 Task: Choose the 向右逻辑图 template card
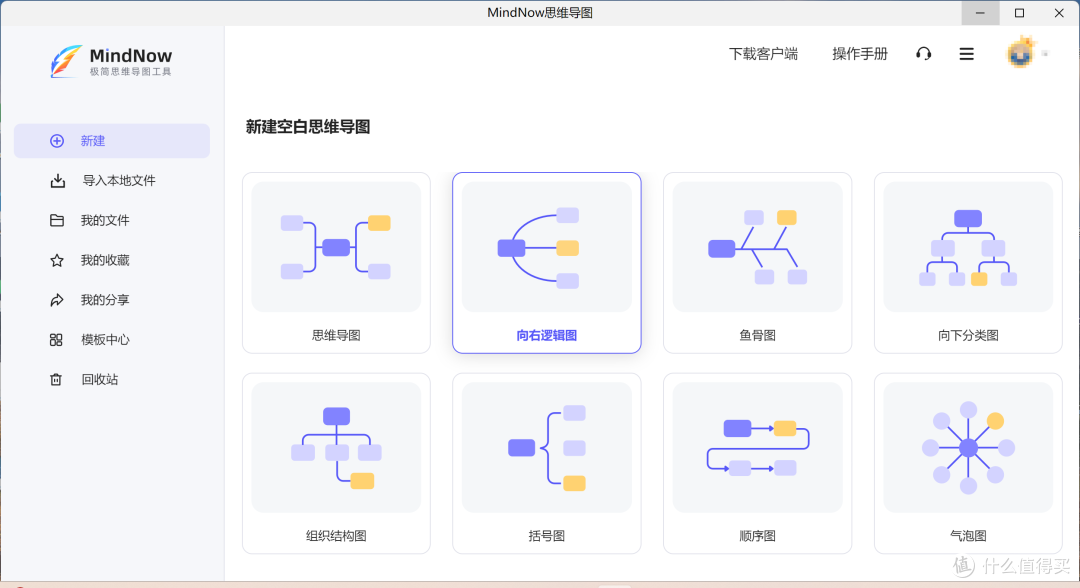click(x=547, y=263)
